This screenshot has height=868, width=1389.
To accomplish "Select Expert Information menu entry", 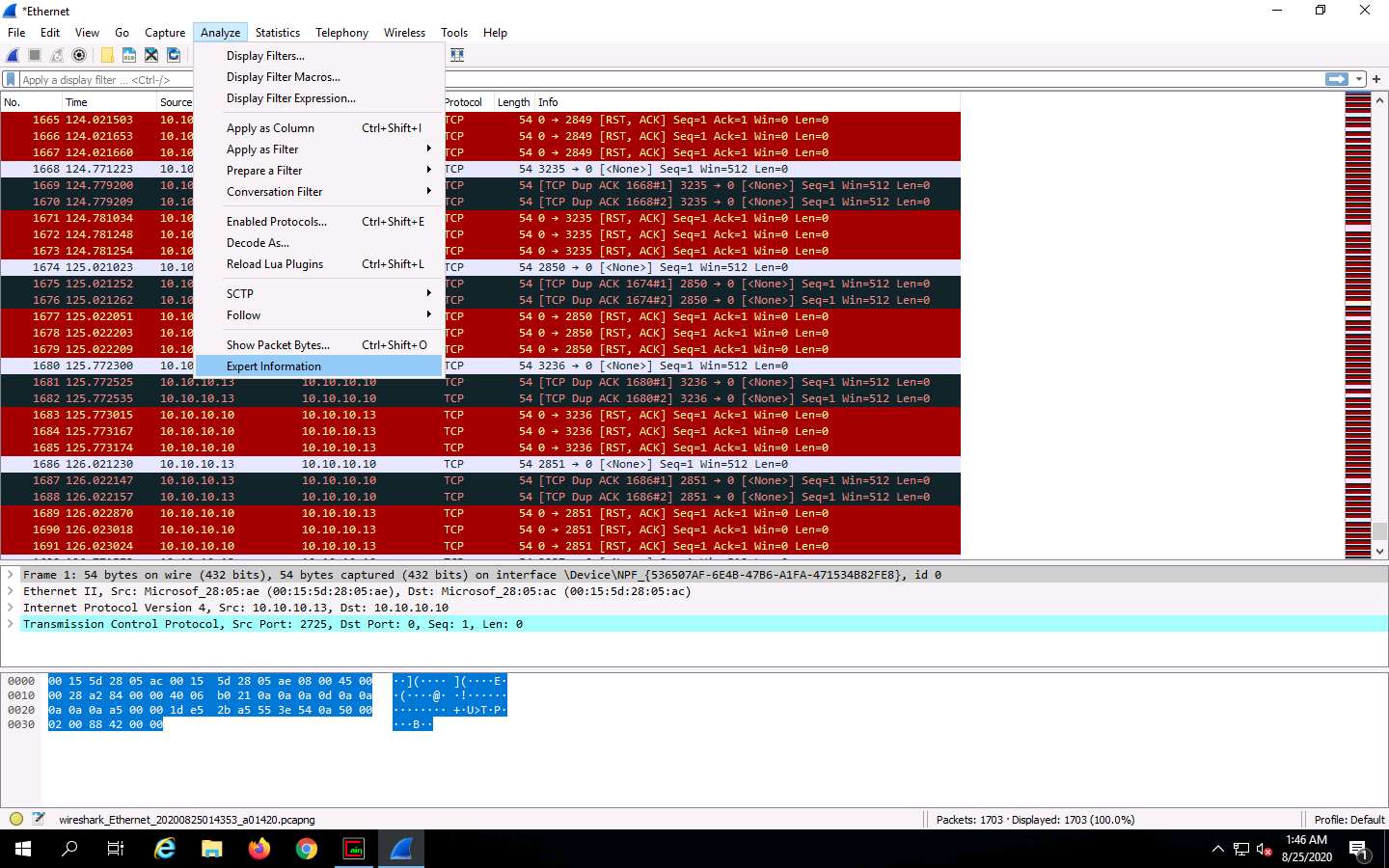I will pos(318,366).
